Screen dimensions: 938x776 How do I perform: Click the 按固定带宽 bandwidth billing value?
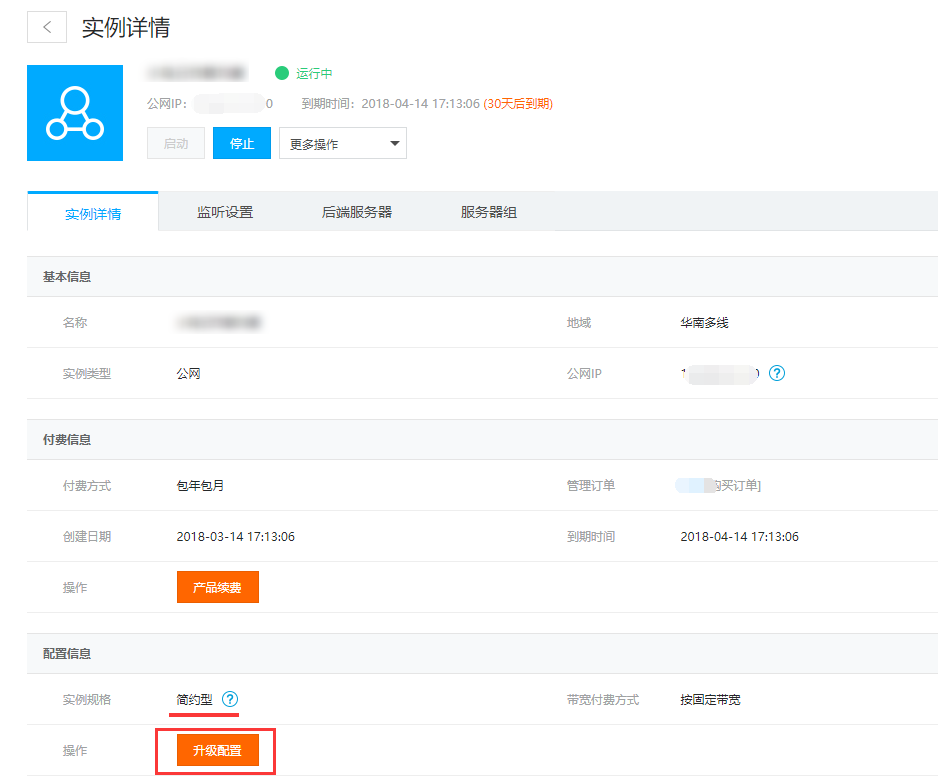pyautogui.click(x=710, y=700)
